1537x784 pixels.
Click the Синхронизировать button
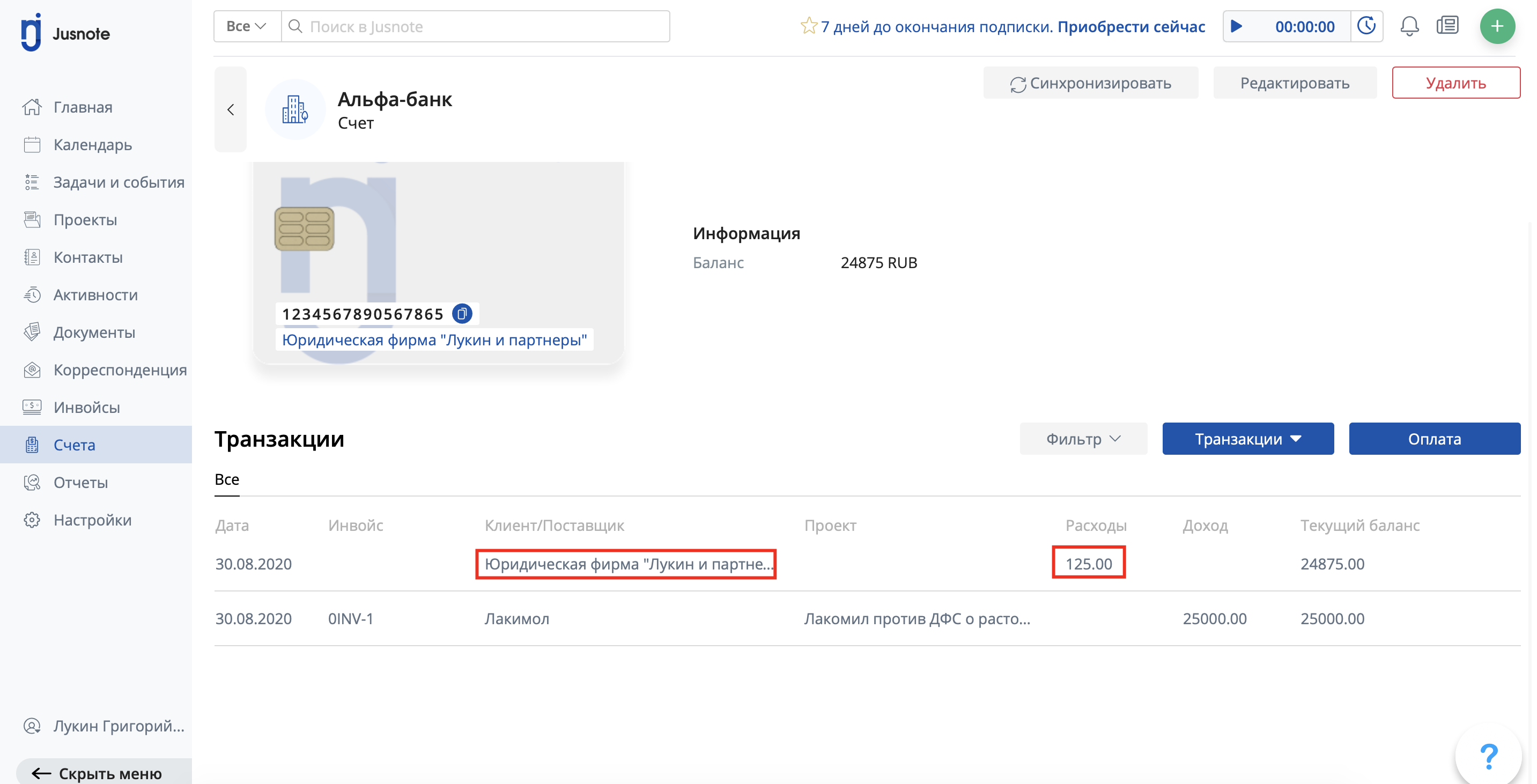1091,83
